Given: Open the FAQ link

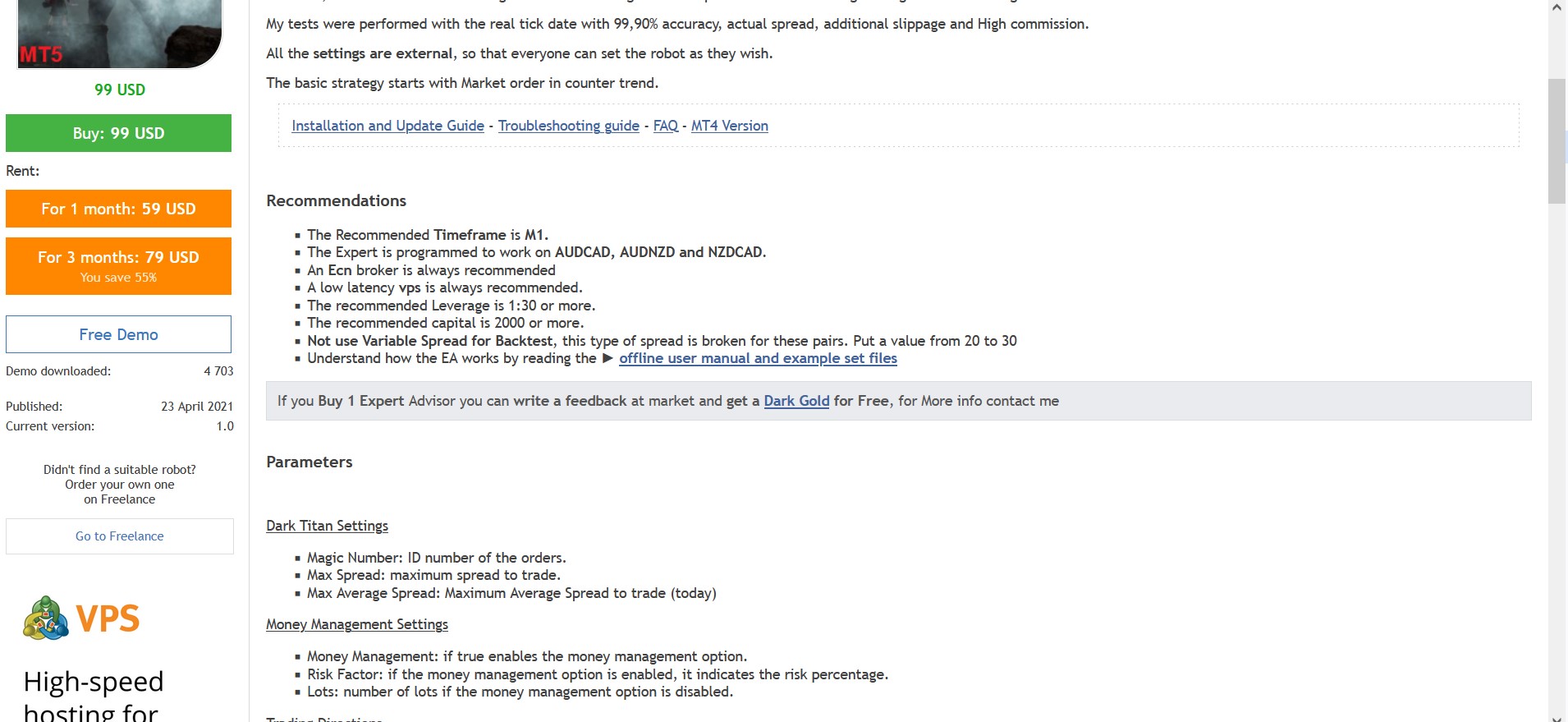Looking at the screenshot, I should pyautogui.click(x=665, y=126).
